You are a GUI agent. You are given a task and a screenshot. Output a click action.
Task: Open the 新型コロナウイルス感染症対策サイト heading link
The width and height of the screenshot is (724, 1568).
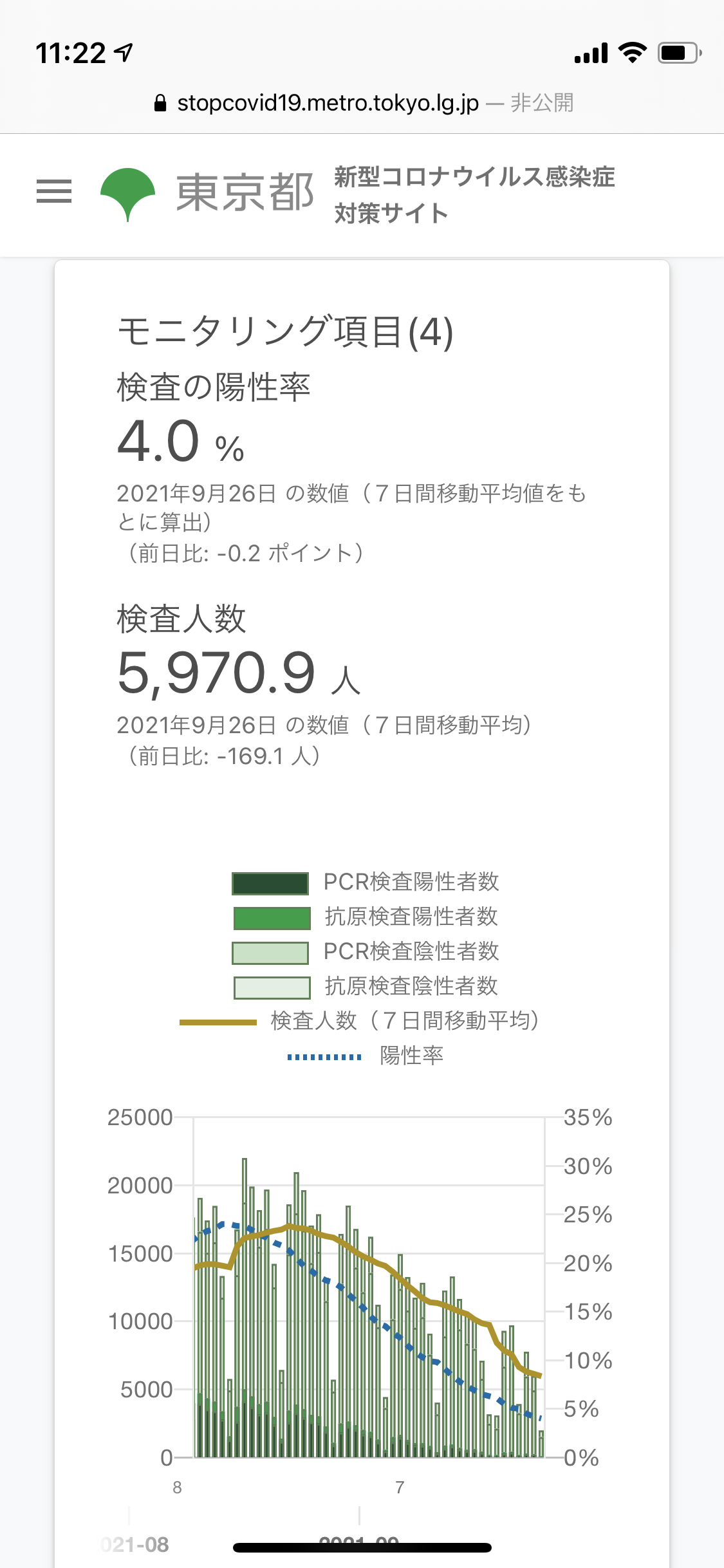coord(474,194)
